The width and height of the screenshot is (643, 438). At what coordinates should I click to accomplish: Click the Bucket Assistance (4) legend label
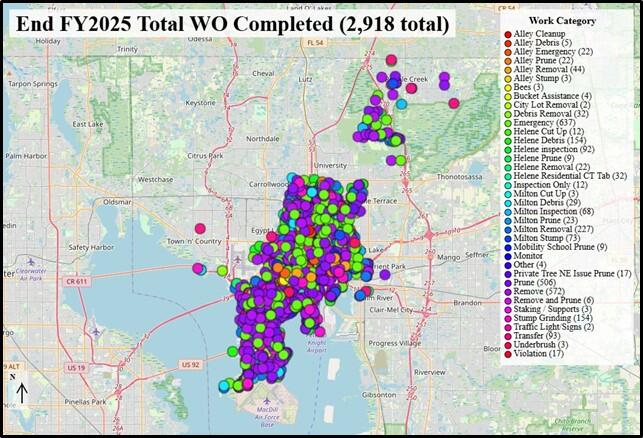(x=552, y=96)
